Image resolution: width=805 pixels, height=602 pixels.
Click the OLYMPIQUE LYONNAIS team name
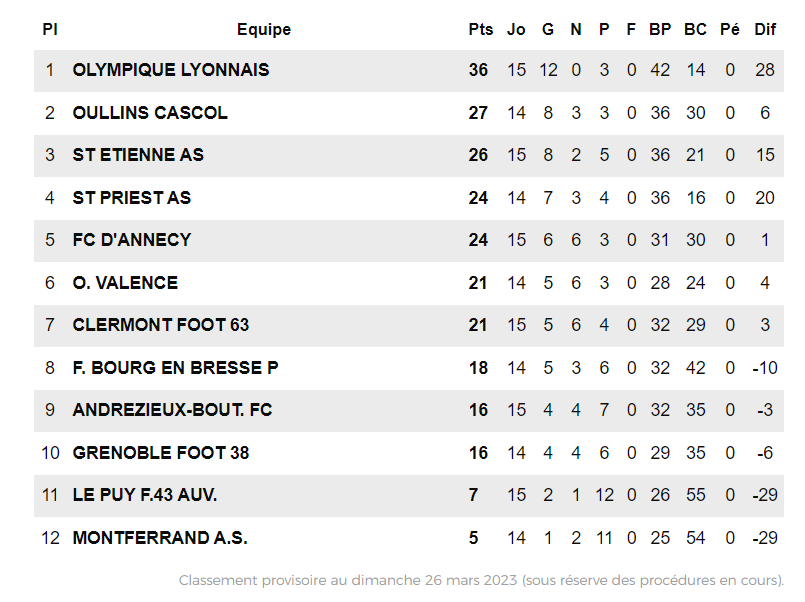click(x=171, y=70)
